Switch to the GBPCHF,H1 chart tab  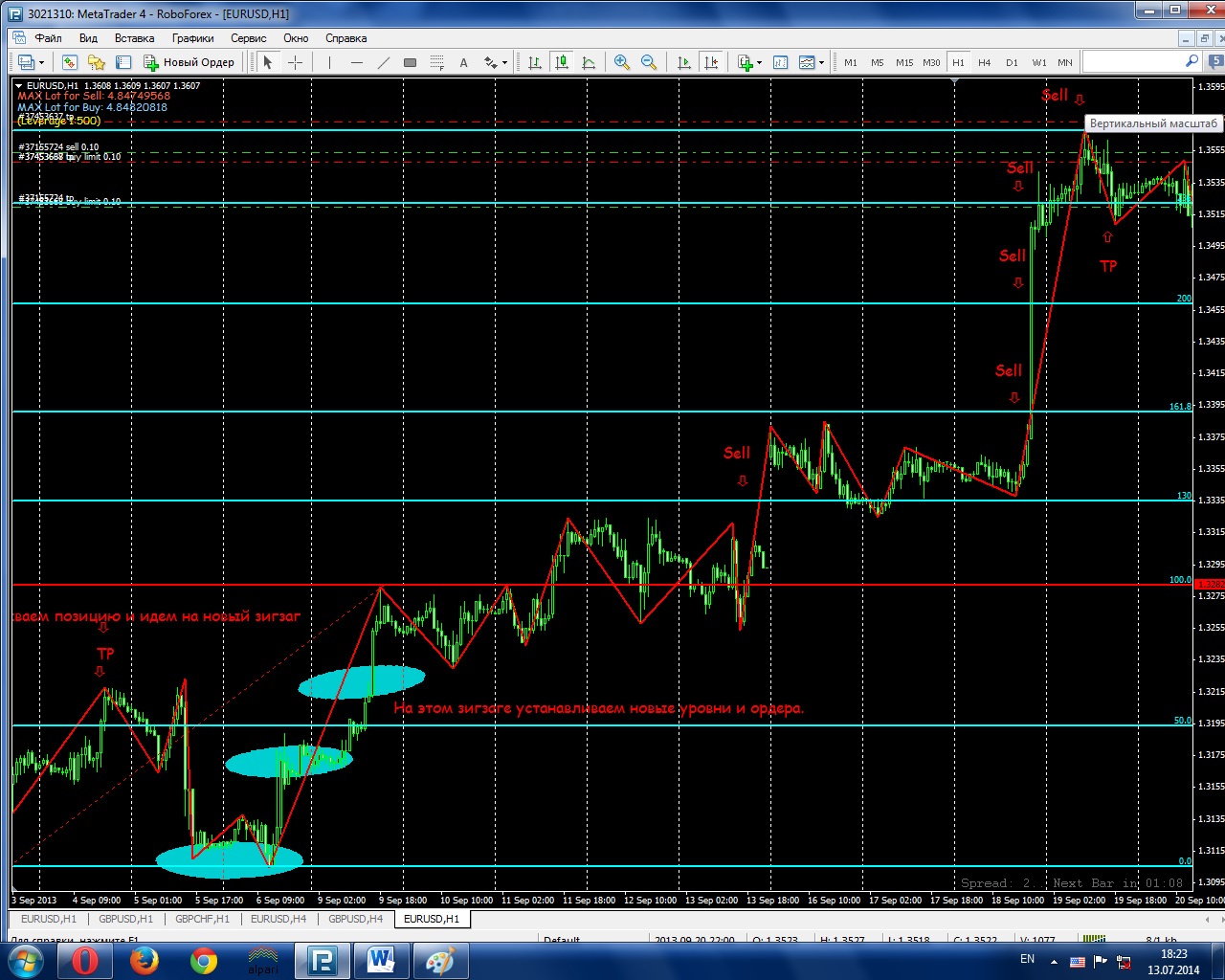click(202, 919)
